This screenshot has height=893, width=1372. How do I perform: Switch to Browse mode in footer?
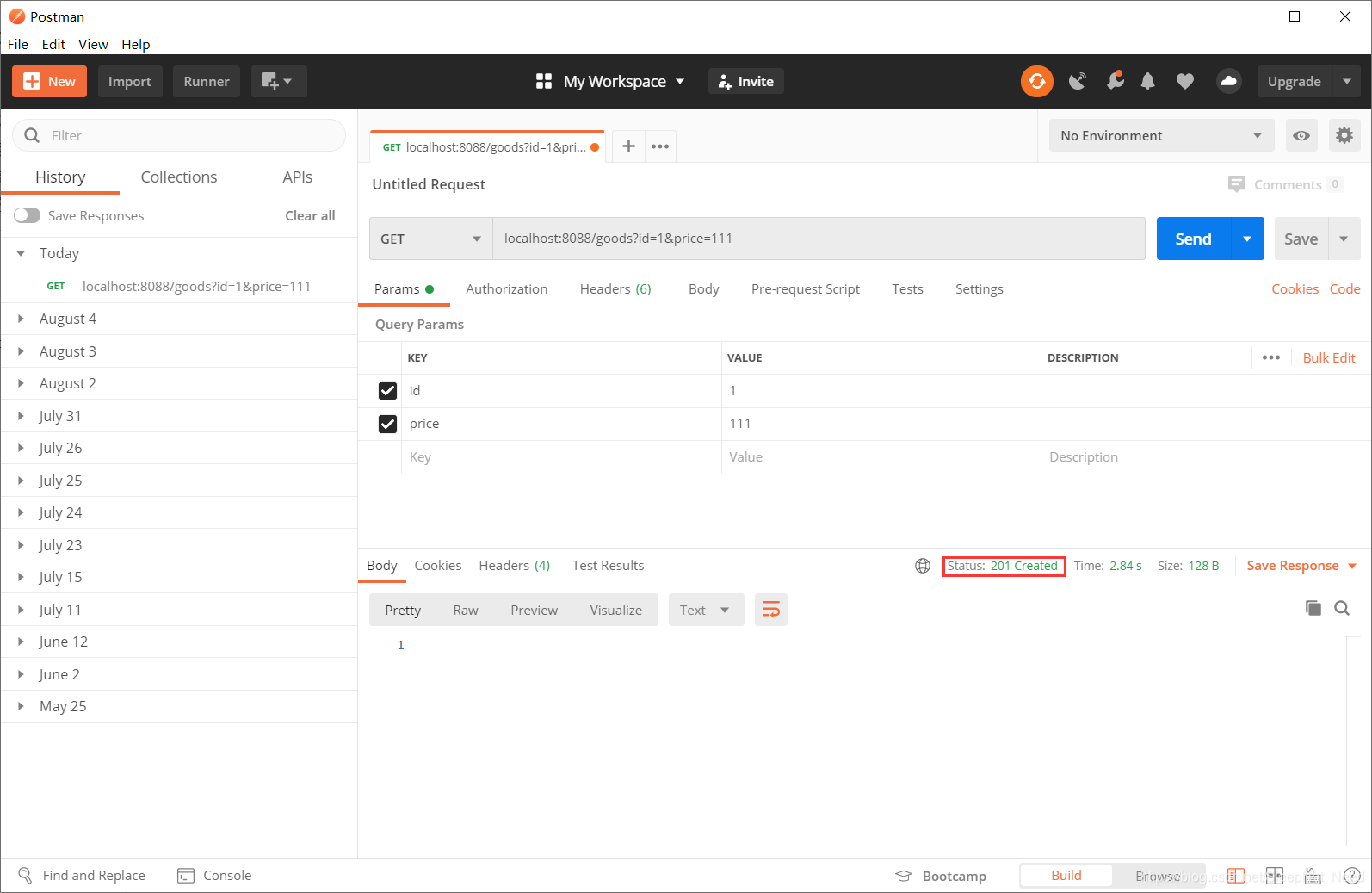1158,876
